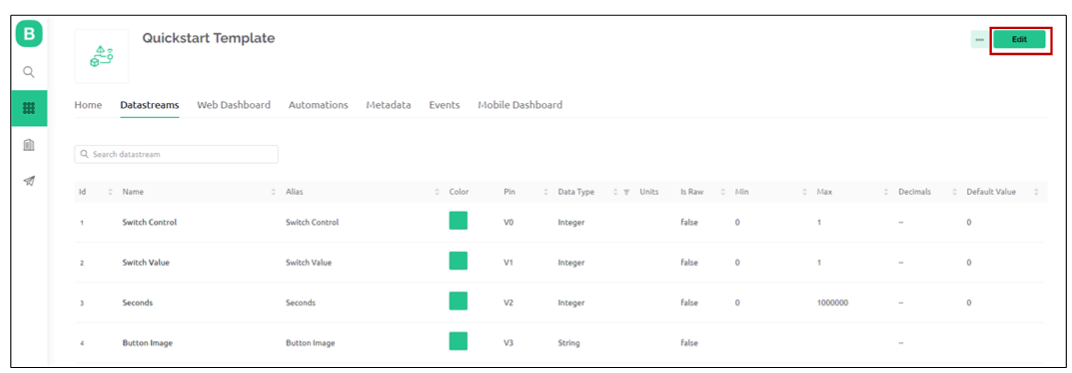The width and height of the screenshot is (1072, 373).
Task: Sort by Name column arrows
Action: (274, 193)
